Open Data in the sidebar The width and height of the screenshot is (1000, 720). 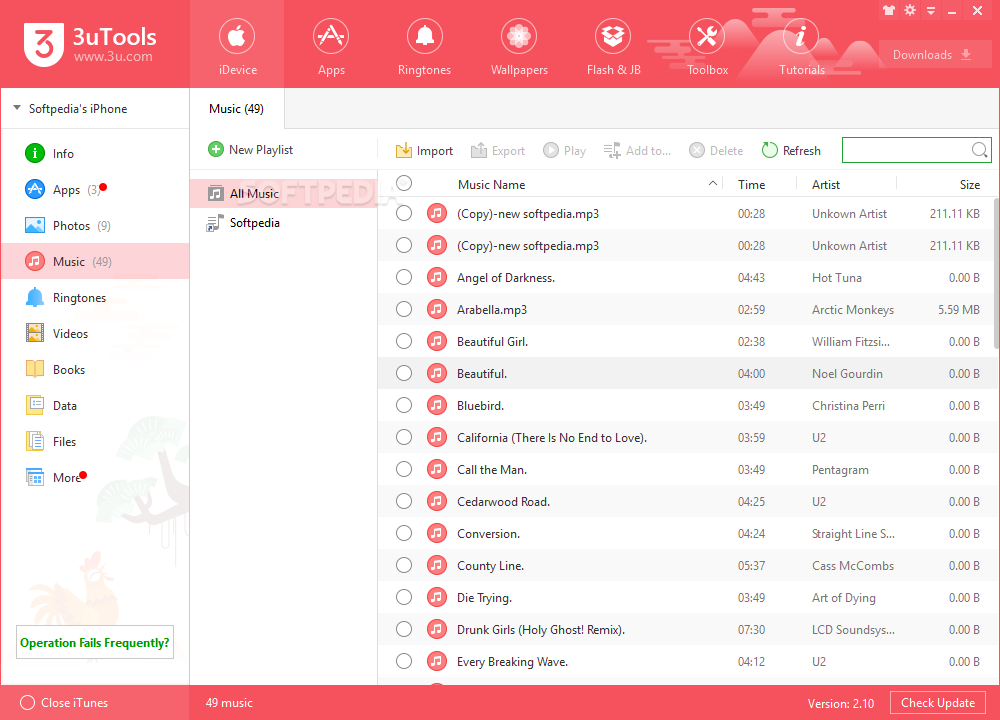95,406
